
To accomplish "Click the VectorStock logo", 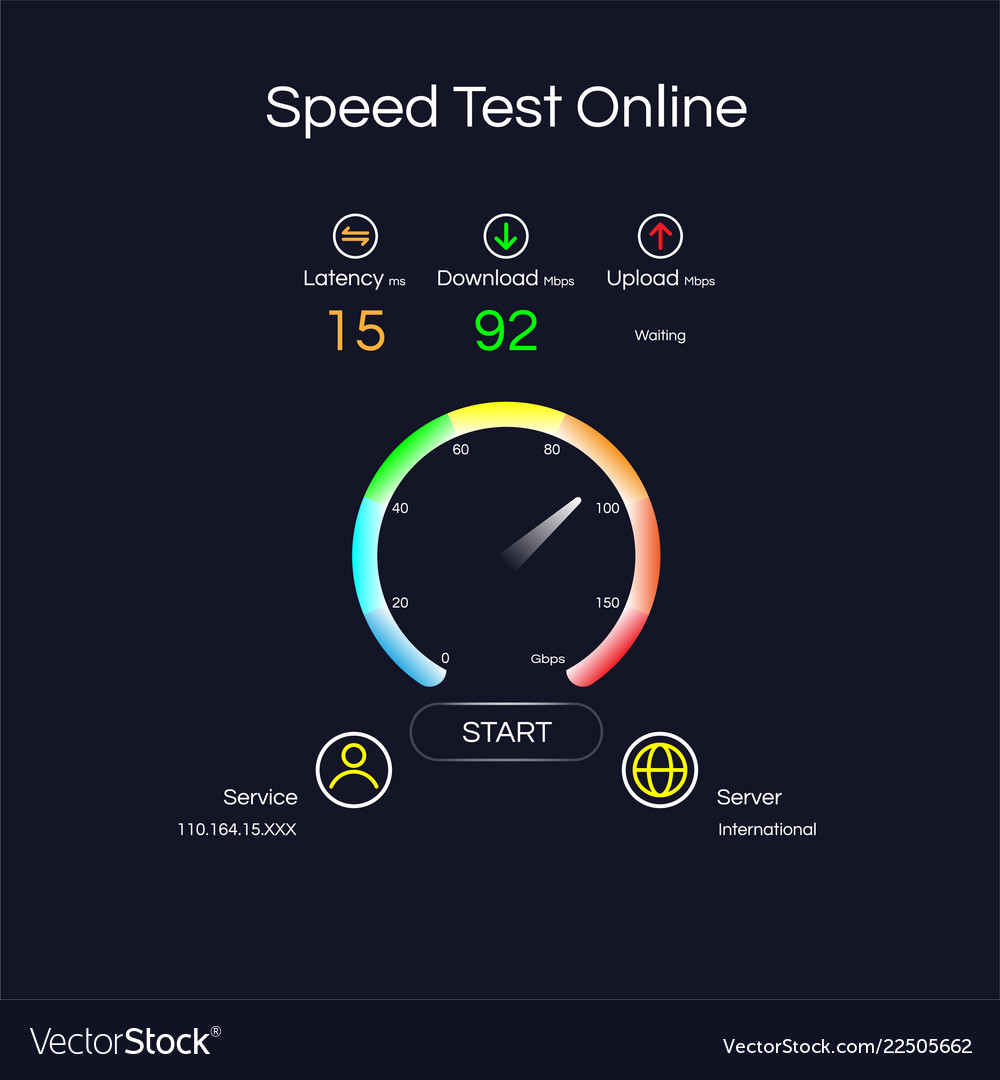I will [125, 1041].
